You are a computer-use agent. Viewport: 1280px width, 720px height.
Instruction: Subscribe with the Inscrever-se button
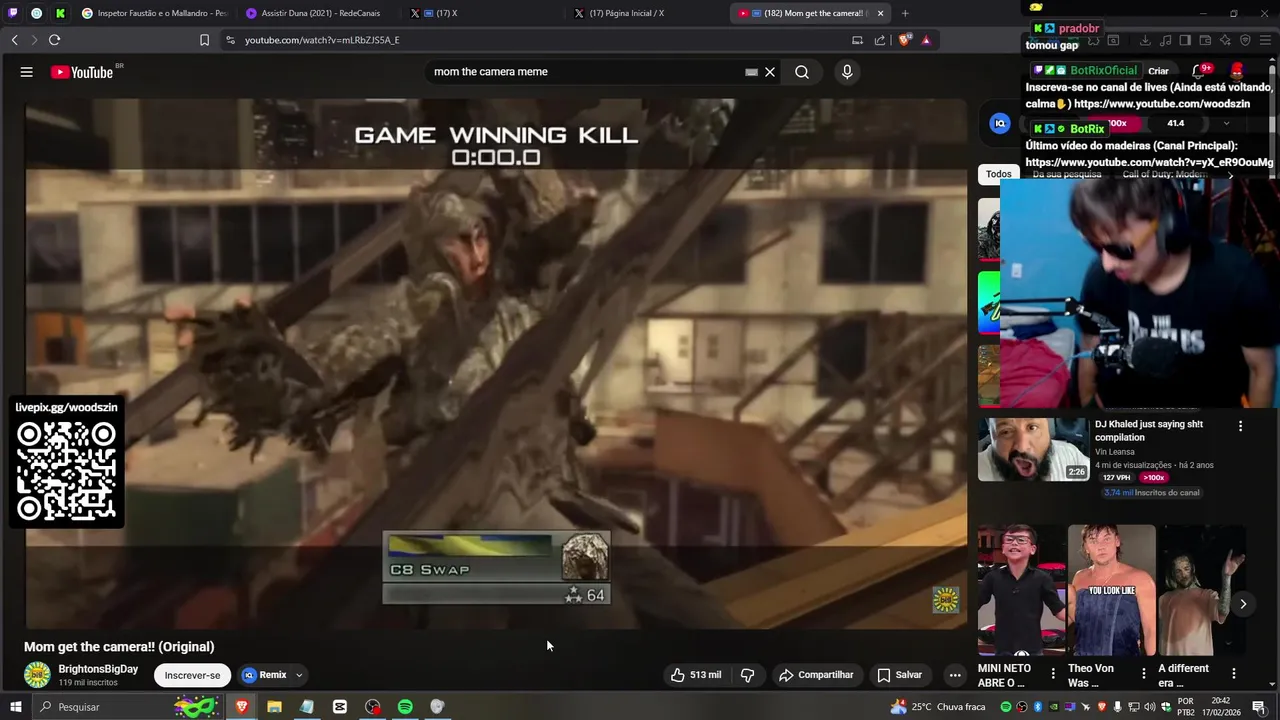tap(192, 675)
